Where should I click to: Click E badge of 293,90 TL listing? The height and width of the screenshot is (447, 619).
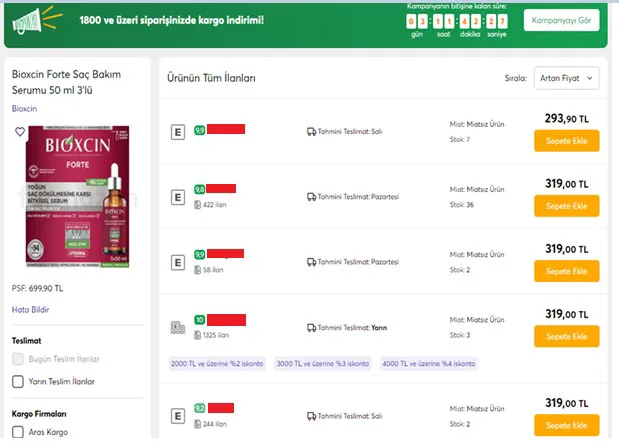178,132
